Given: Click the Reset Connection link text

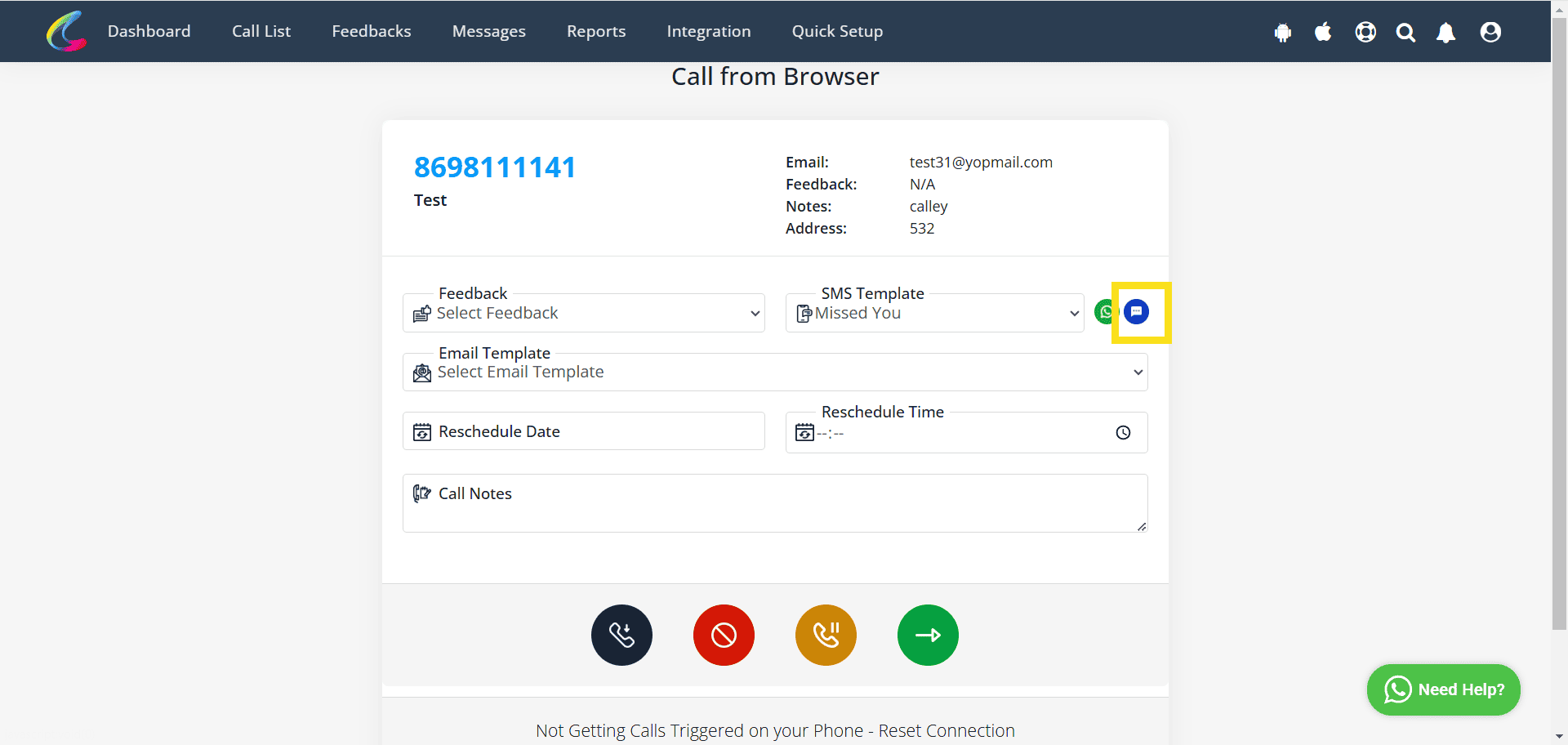Looking at the screenshot, I should point(947,730).
